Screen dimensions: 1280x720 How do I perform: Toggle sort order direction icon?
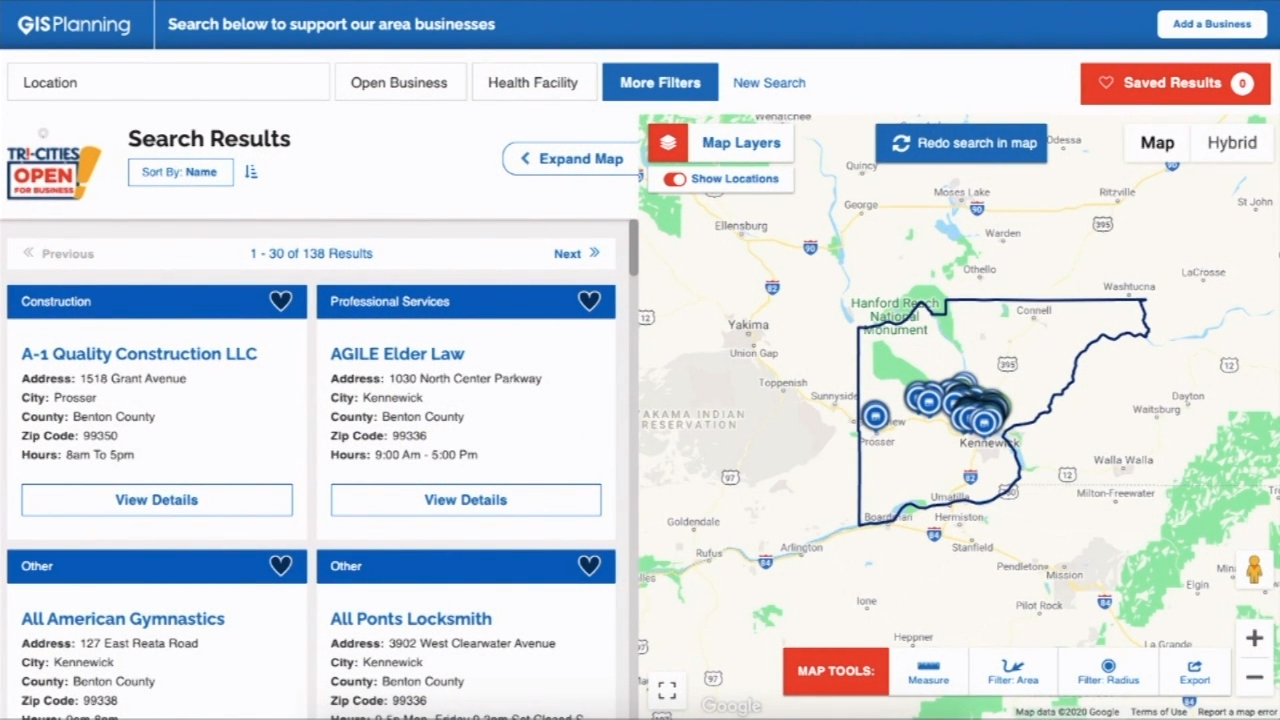(x=251, y=172)
